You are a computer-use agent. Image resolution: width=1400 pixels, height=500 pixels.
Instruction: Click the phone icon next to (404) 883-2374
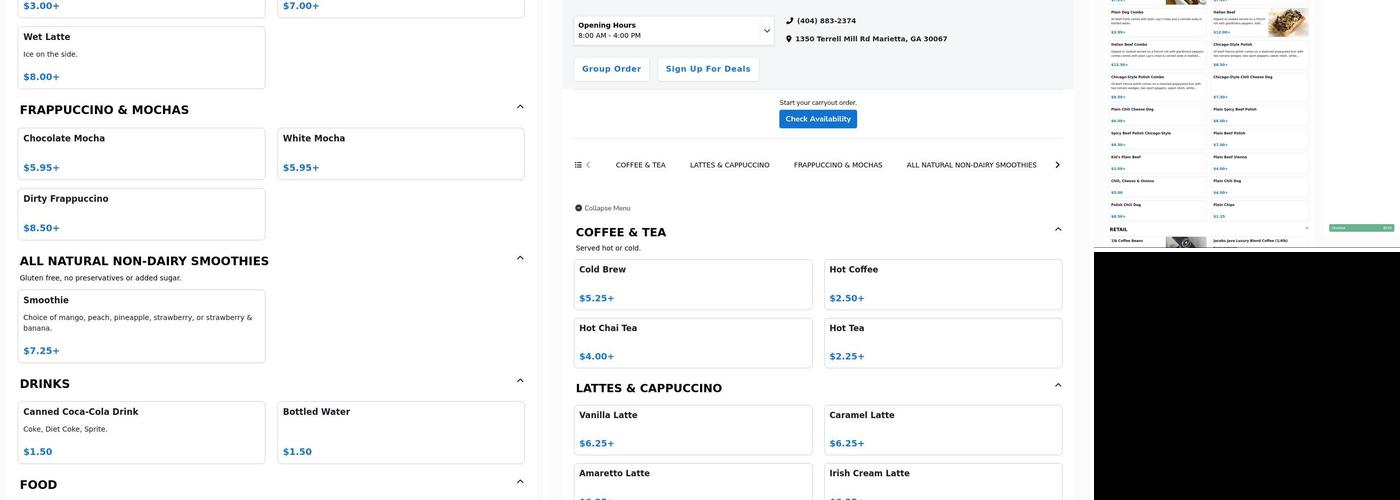point(789,21)
